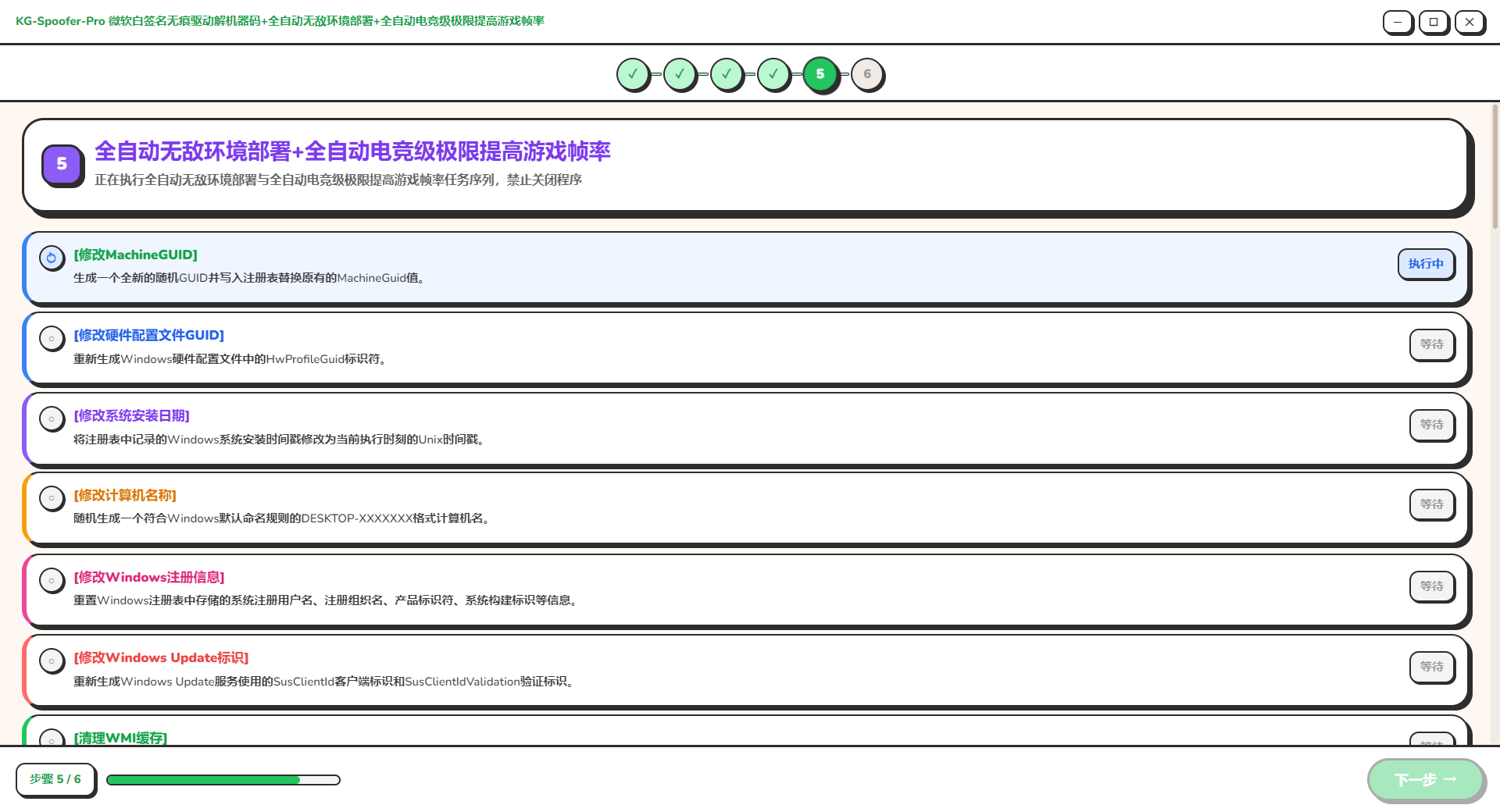
Task: Click the pending circle icon for 修改系统安装日期
Action: pyautogui.click(x=52, y=419)
